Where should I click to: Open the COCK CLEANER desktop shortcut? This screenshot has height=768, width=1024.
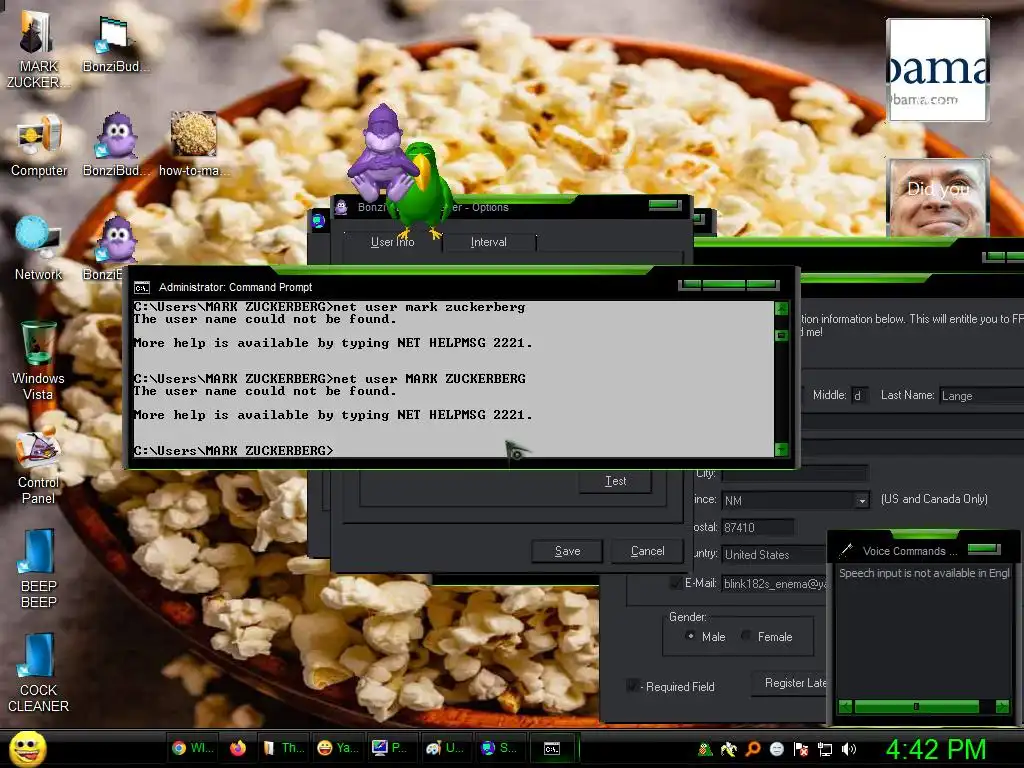pyautogui.click(x=38, y=673)
